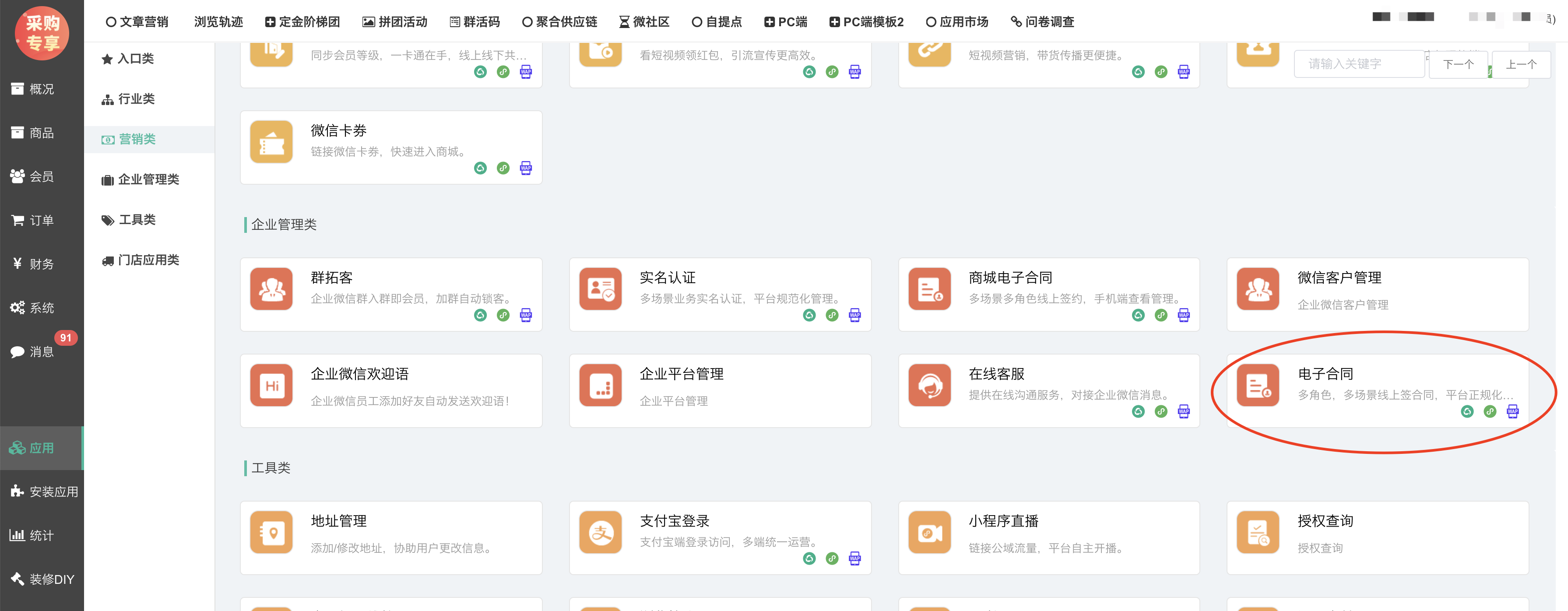Click the 群拓客 app icon
1568x611 pixels.
pyautogui.click(x=271, y=290)
